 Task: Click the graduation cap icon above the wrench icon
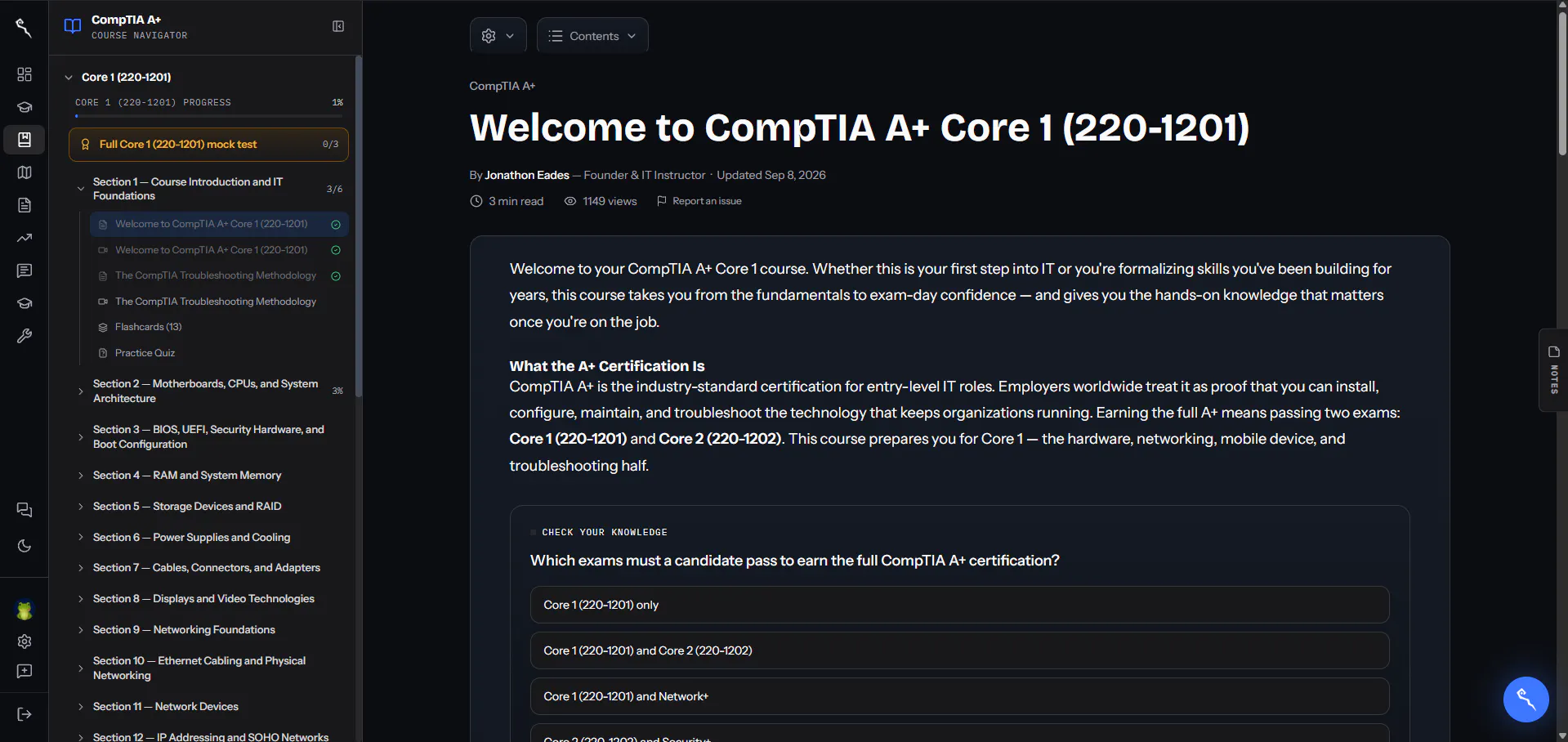(x=25, y=303)
